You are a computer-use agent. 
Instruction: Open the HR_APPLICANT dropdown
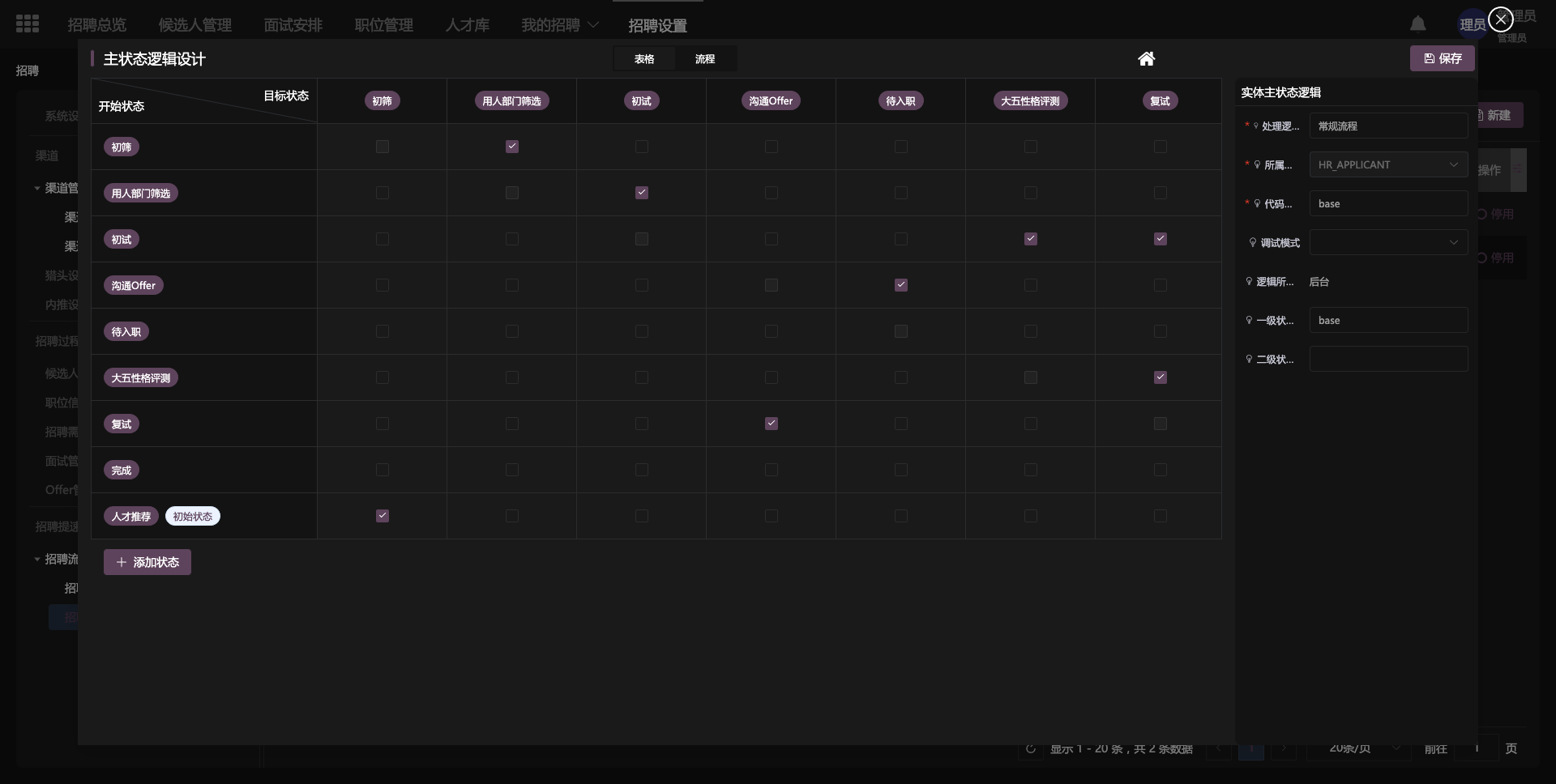click(1387, 164)
